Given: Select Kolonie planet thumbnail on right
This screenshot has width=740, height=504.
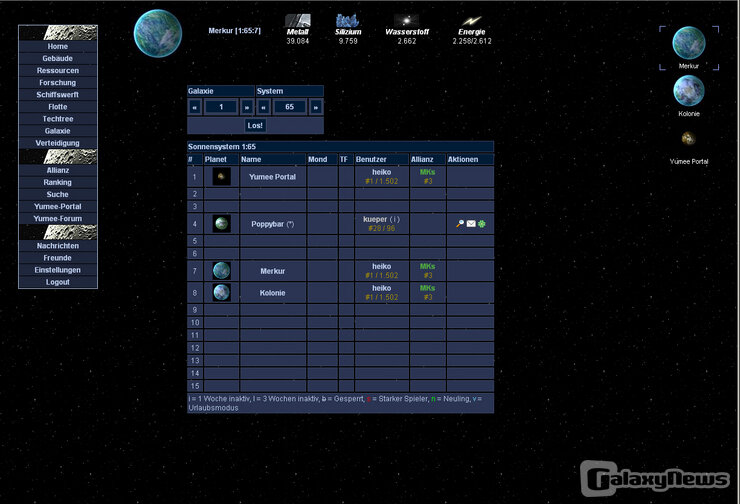Looking at the screenshot, I should (x=688, y=91).
